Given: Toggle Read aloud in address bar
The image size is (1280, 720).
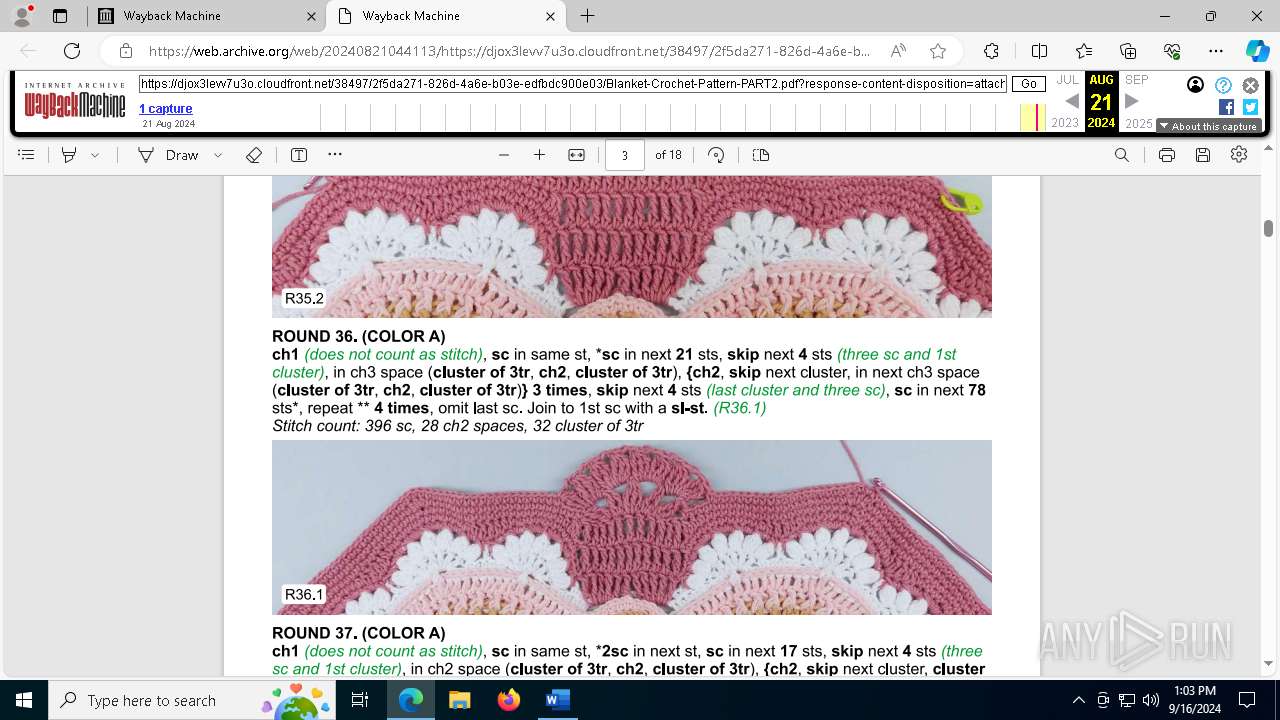Looking at the screenshot, I should click(x=898, y=51).
